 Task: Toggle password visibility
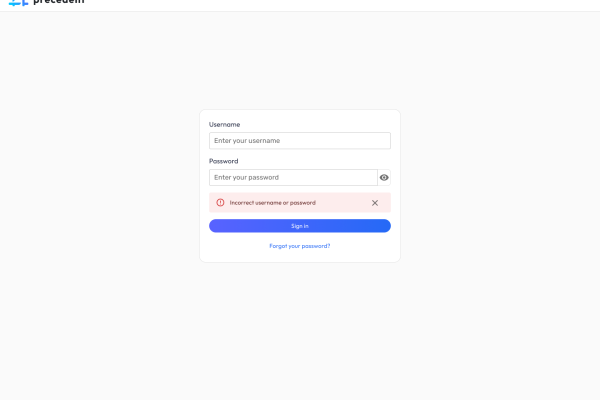pos(384,177)
